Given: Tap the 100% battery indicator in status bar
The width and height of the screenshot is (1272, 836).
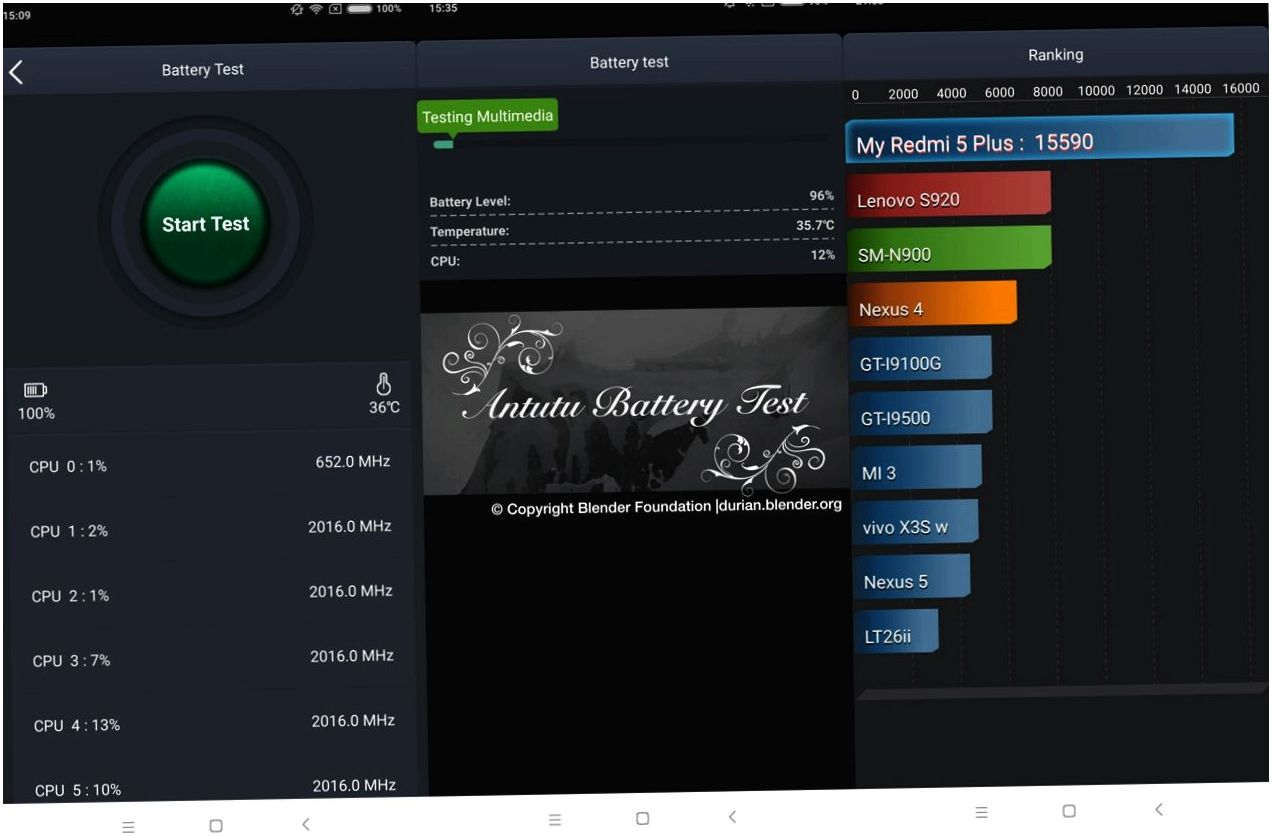Looking at the screenshot, I should [x=374, y=9].
